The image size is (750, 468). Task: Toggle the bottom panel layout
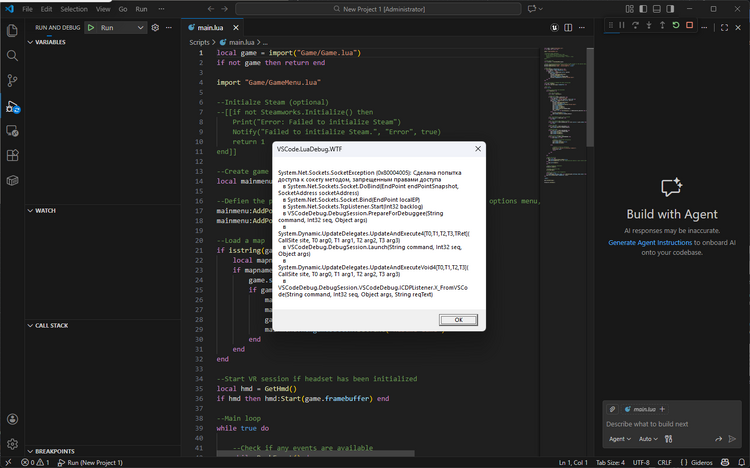coord(657,9)
